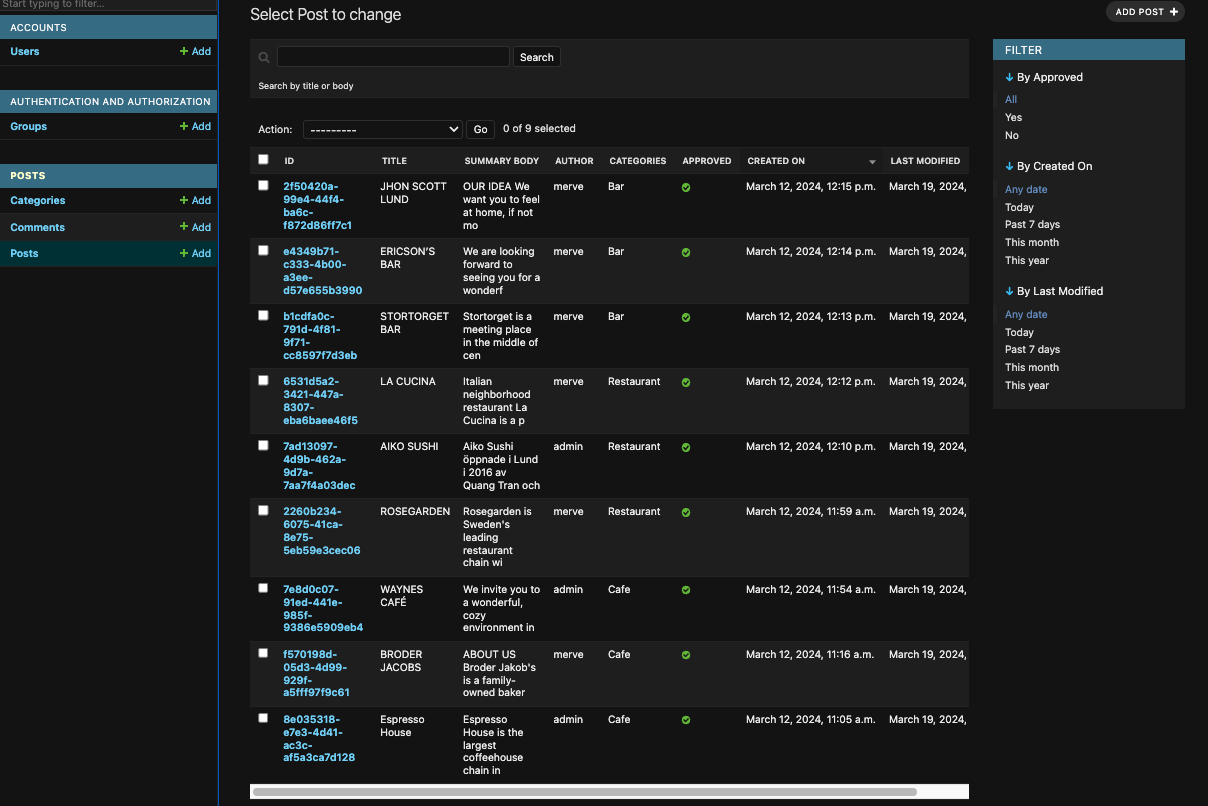1208x806 pixels.
Task: Collapse the By Approved filter section
Action: (x=1044, y=77)
